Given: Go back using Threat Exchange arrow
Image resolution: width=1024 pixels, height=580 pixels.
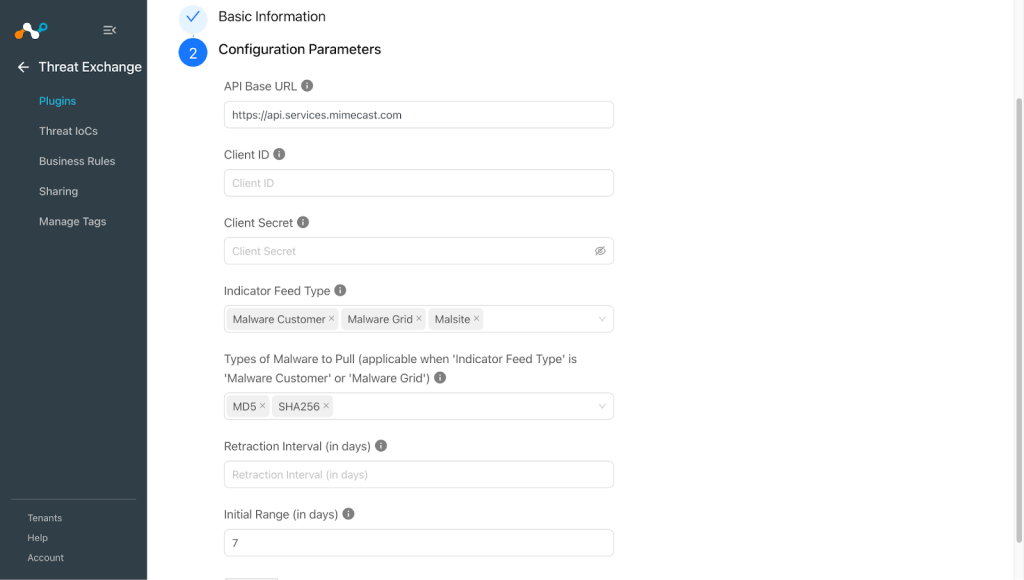Looking at the screenshot, I should [24, 67].
